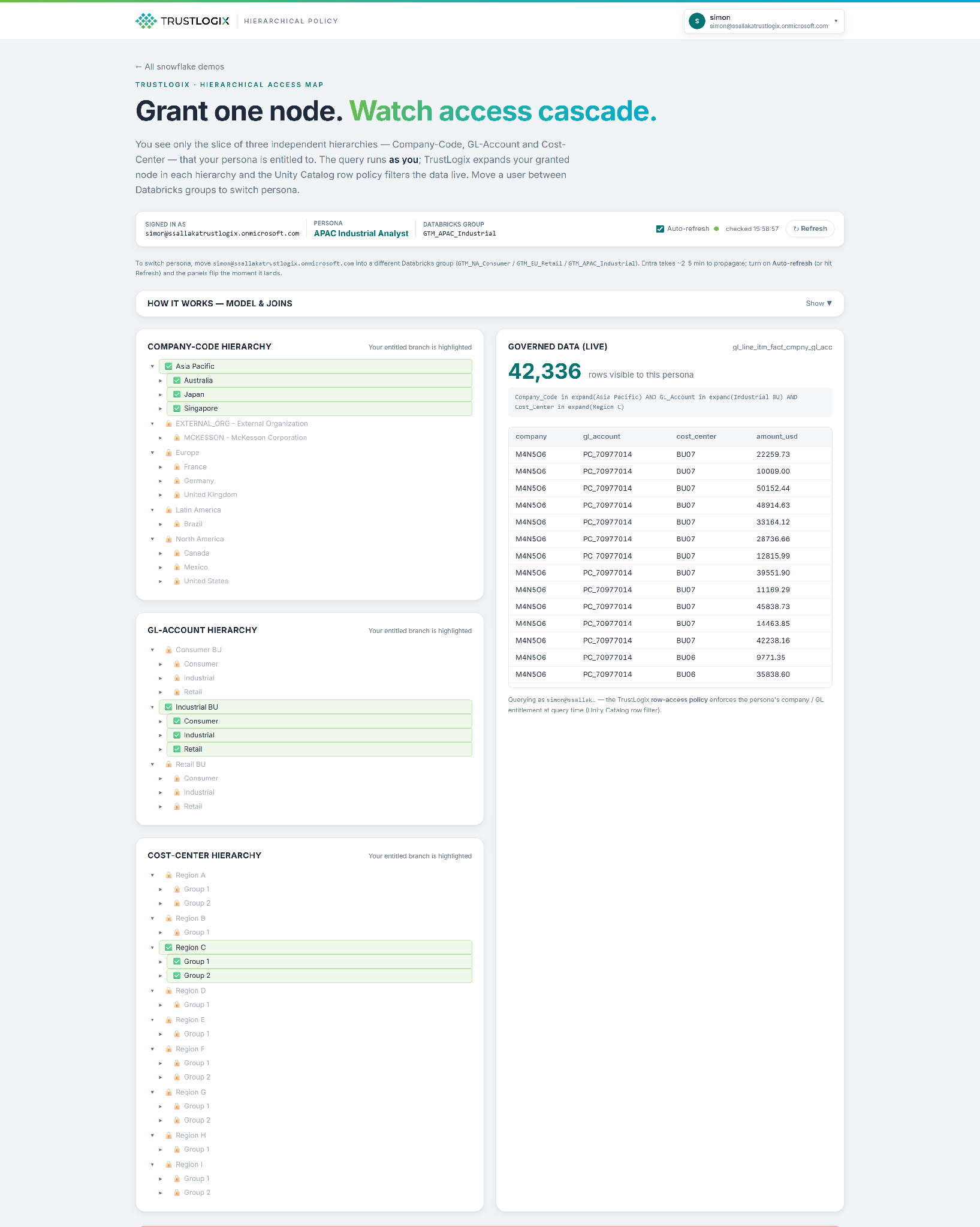Click lock icon beside Europe node
Image resolution: width=980 pixels, height=1227 pixels.
click(168, 453)
